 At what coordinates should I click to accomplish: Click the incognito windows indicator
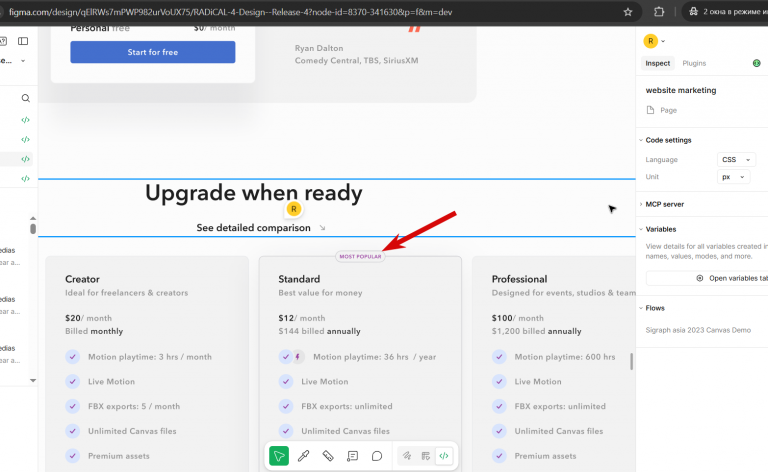[x=727, y=12]
